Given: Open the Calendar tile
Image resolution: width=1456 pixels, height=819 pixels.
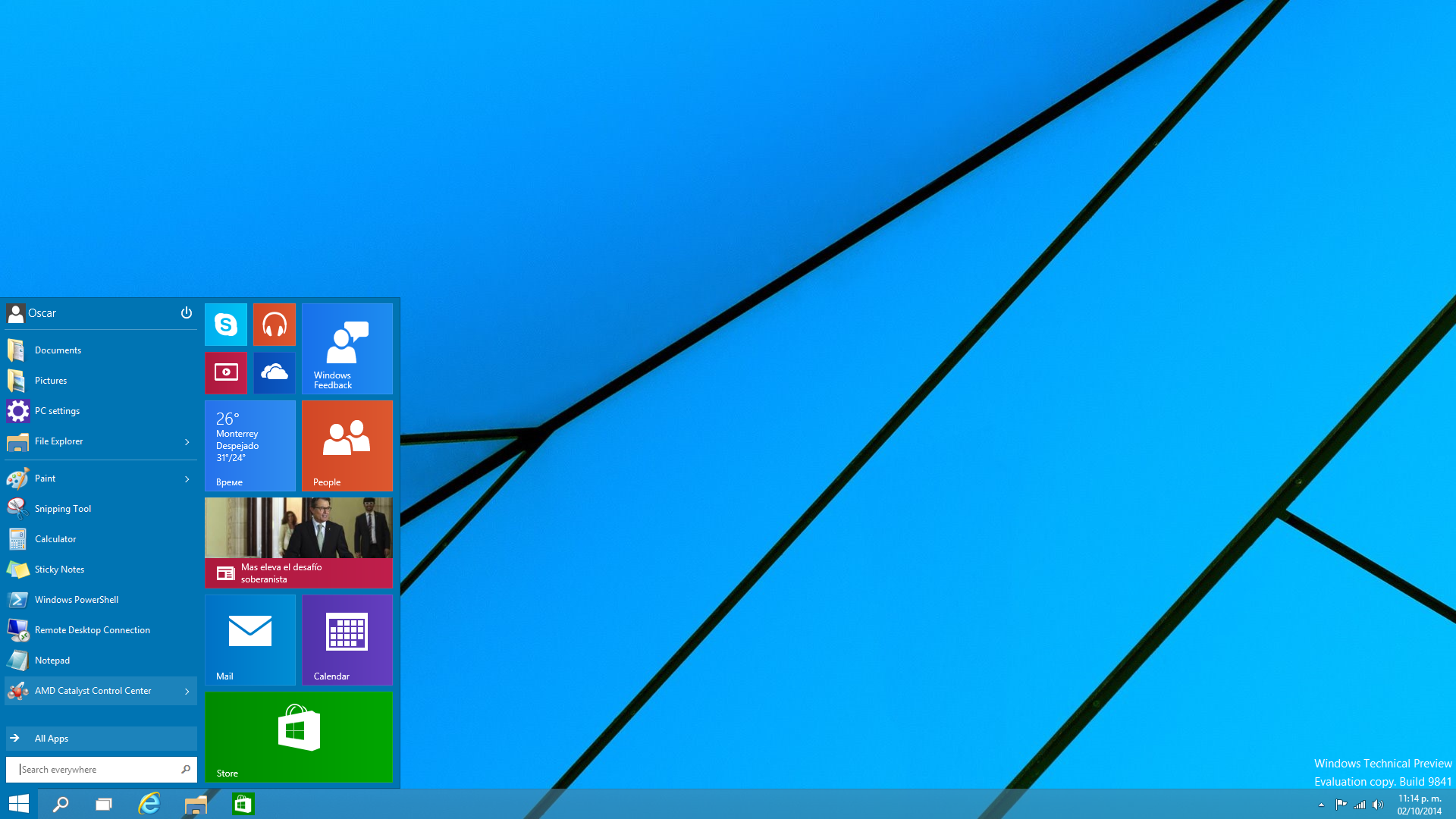Looking at the screenshot, I should coord(347,639).
